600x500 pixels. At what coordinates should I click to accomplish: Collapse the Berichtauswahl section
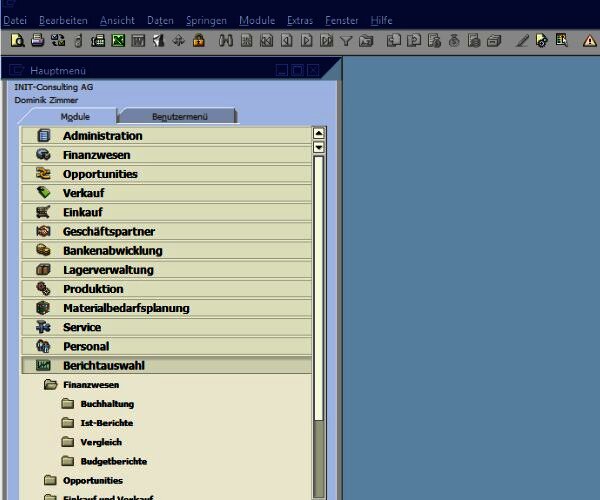point(103,366)
